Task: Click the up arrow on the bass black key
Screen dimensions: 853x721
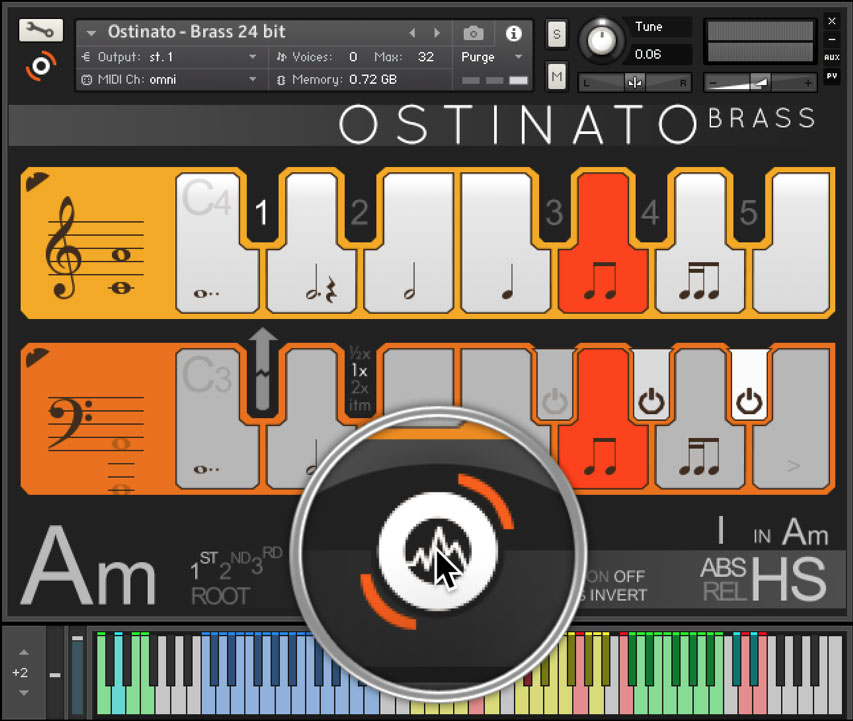Action: (x=263, y=370)
